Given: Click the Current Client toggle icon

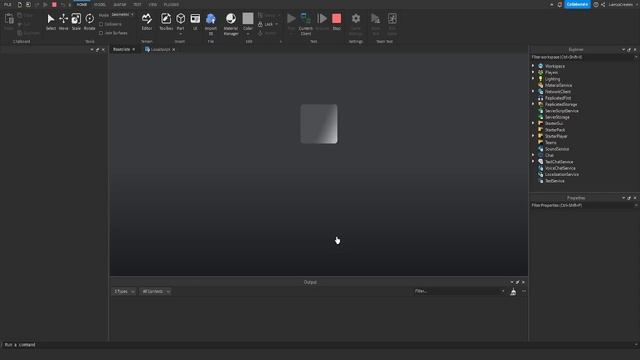Looking at the screenshot, I should point(305,19).
